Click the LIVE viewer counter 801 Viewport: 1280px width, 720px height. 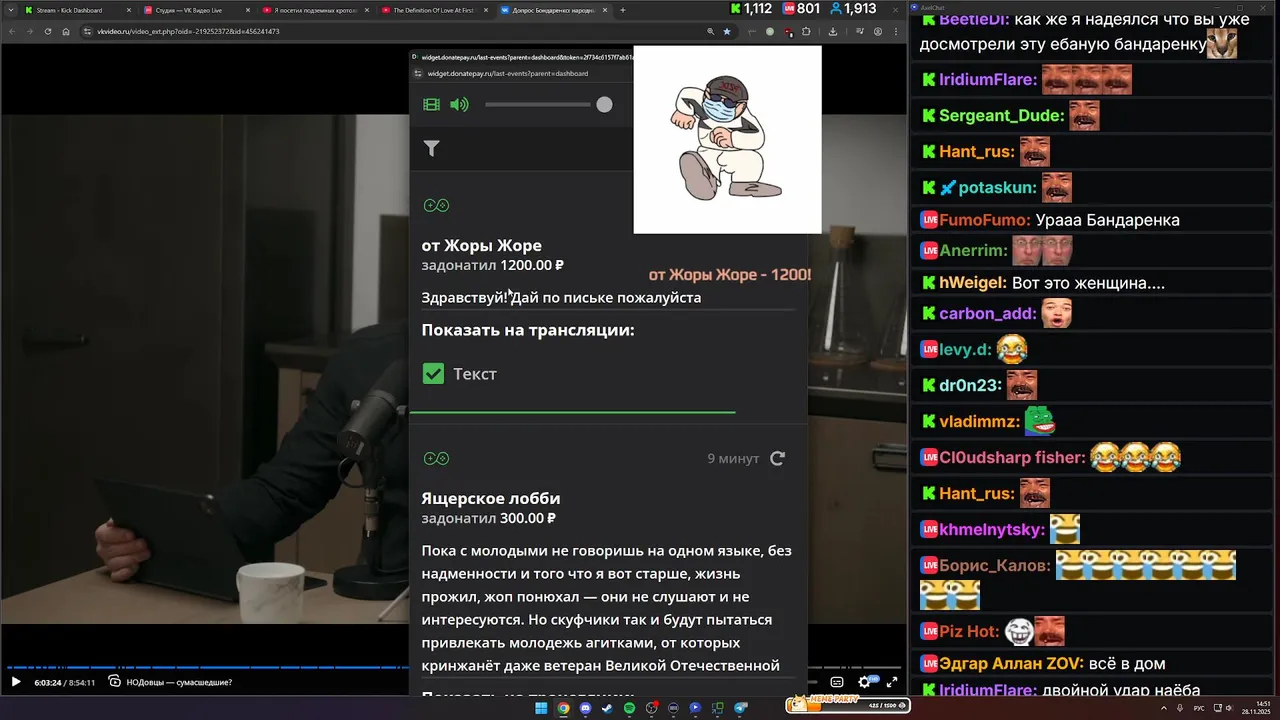(x=801, y=9)
